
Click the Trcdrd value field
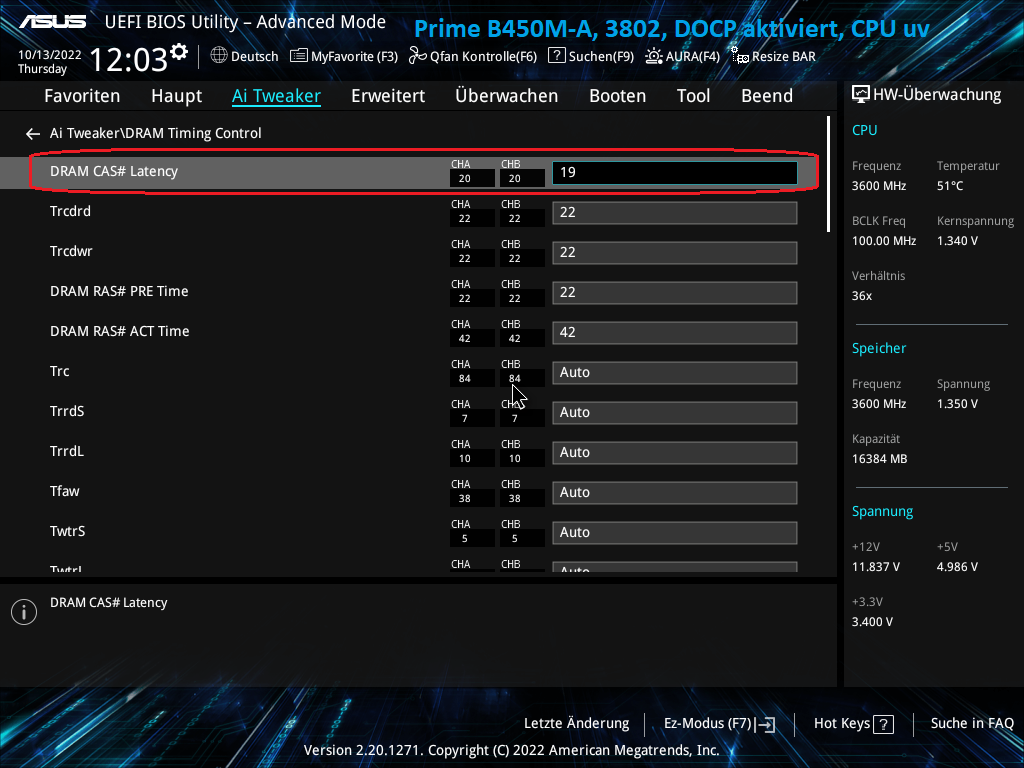[675, 213]
